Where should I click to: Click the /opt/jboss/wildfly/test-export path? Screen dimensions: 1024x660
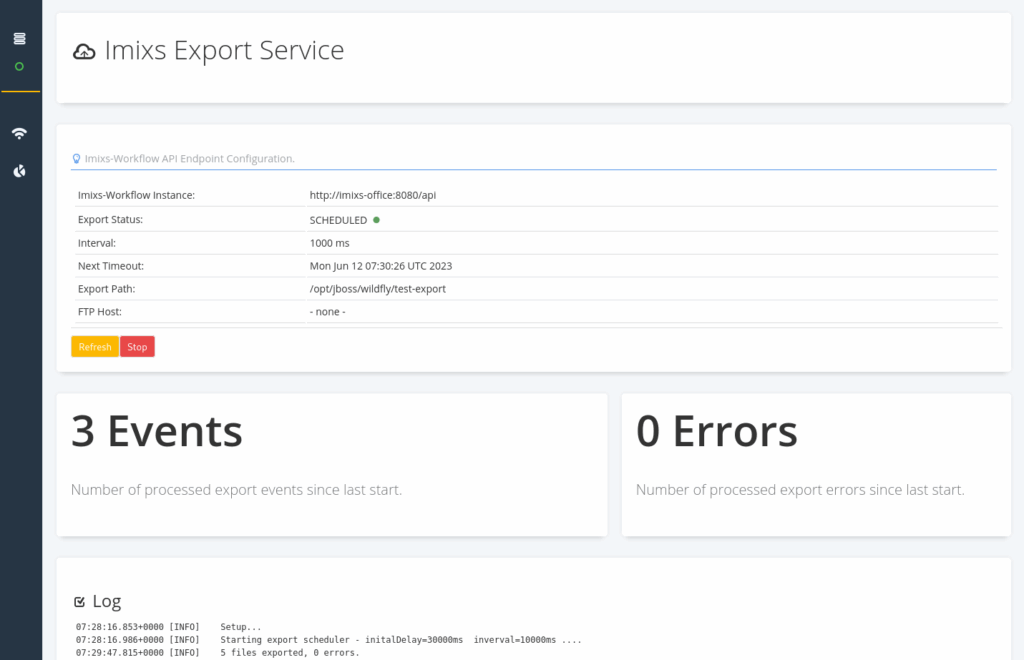click(x=377, y=289)
